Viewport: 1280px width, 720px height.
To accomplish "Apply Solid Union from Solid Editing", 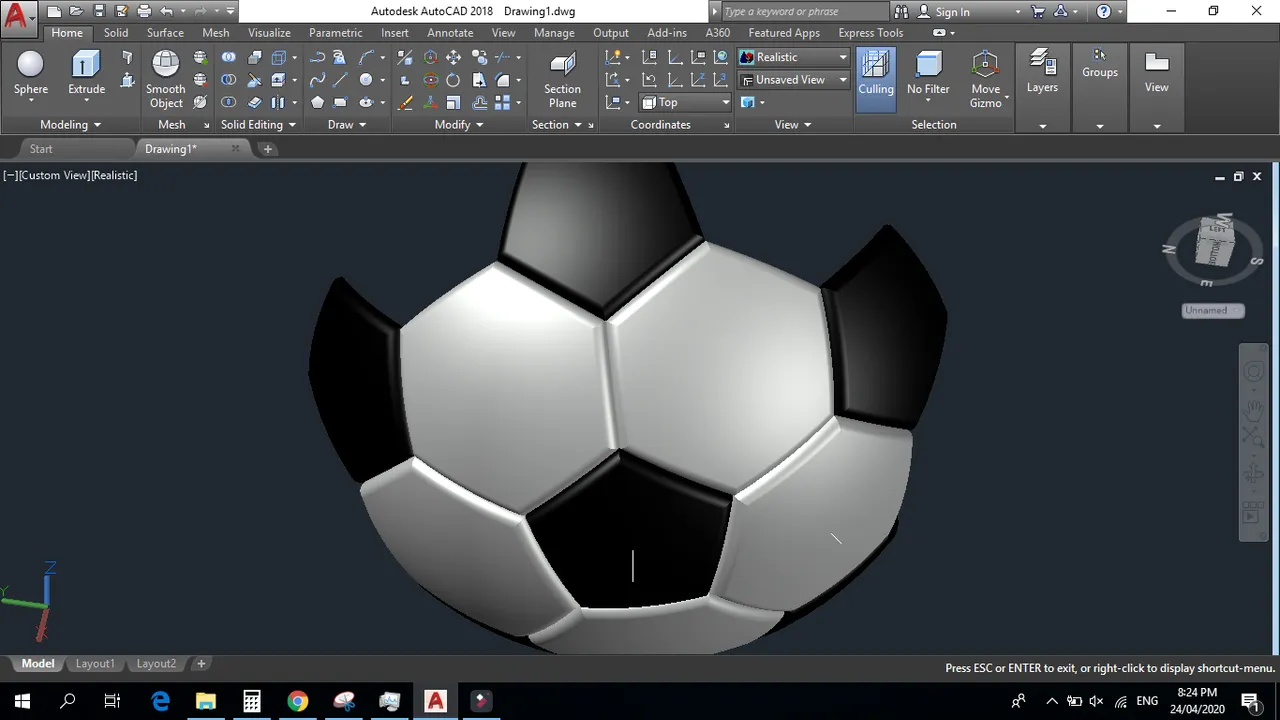I will click(229, 57).
